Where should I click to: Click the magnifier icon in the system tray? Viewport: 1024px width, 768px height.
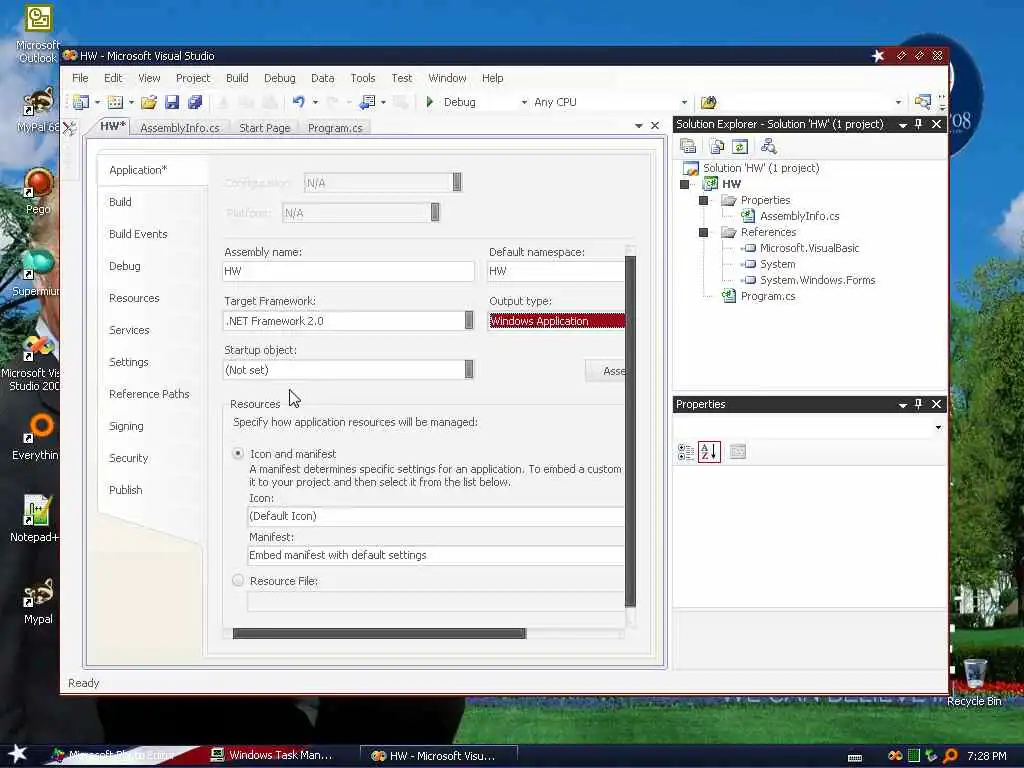coord(950,756)
